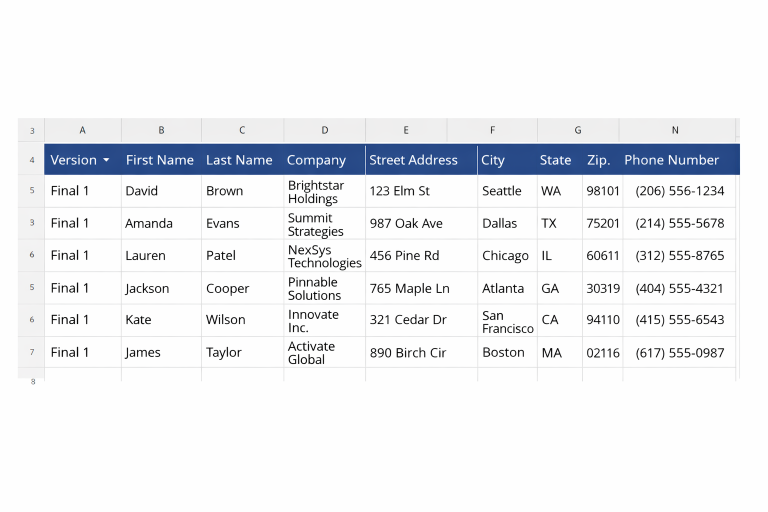
Task: Select the Pinnable Solutions company cell
Action: pyautogui.click(x=324, y=289)
